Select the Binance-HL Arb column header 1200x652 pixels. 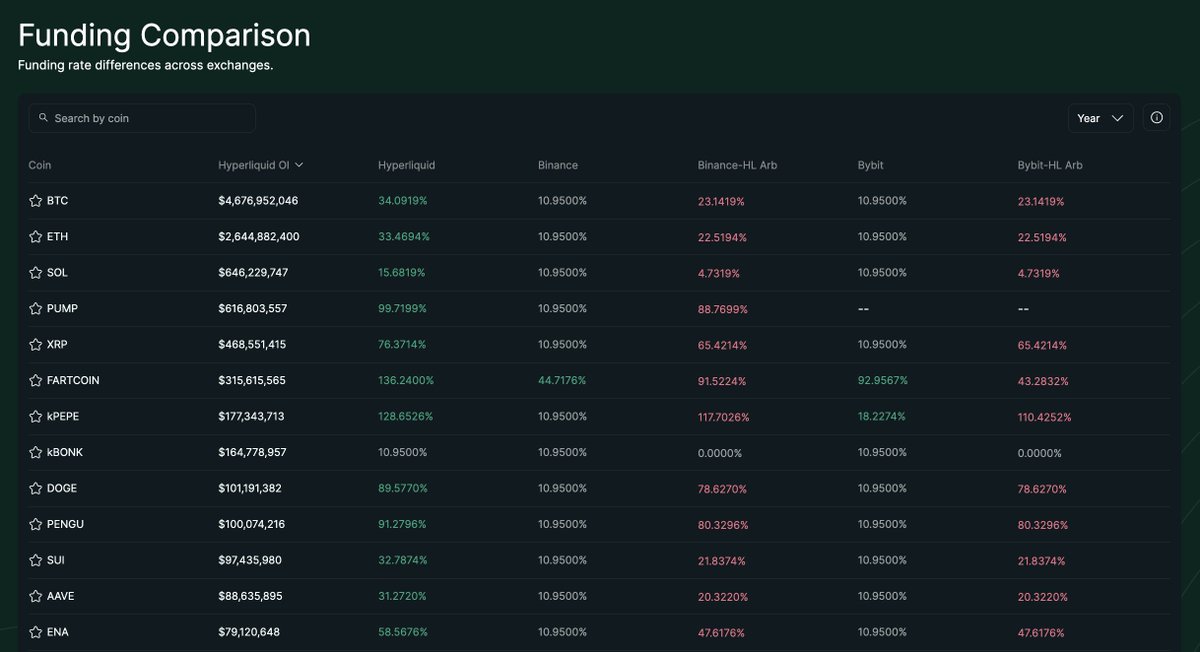coord(737,165)
